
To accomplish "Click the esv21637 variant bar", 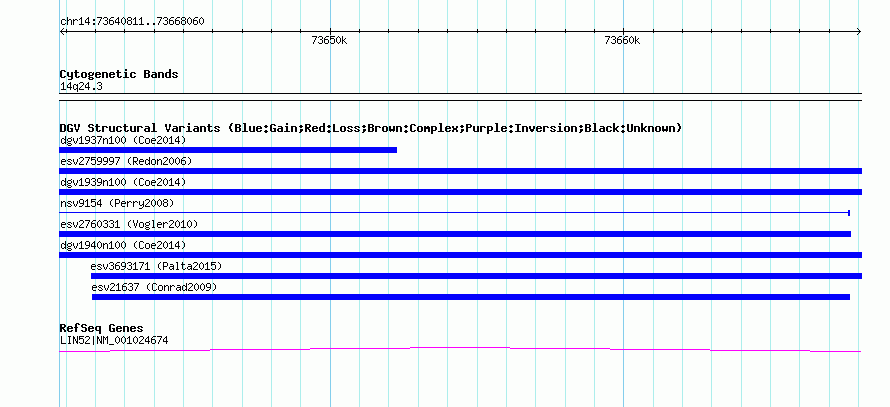I will click(x=471, y=297).
